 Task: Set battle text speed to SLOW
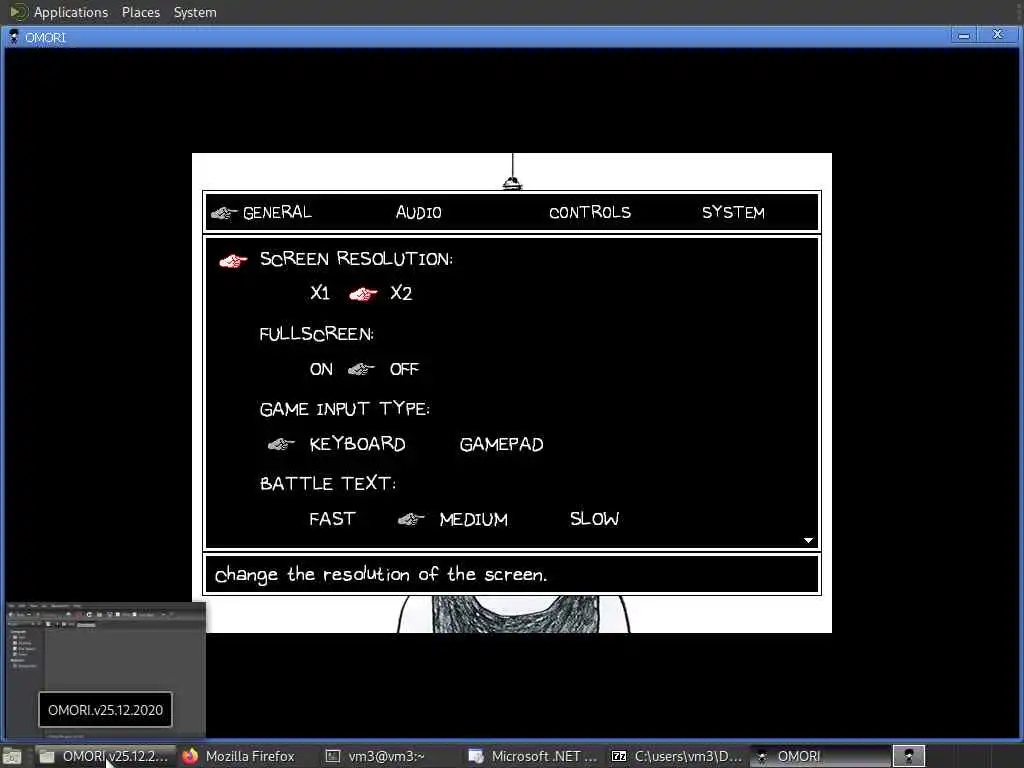594,519
